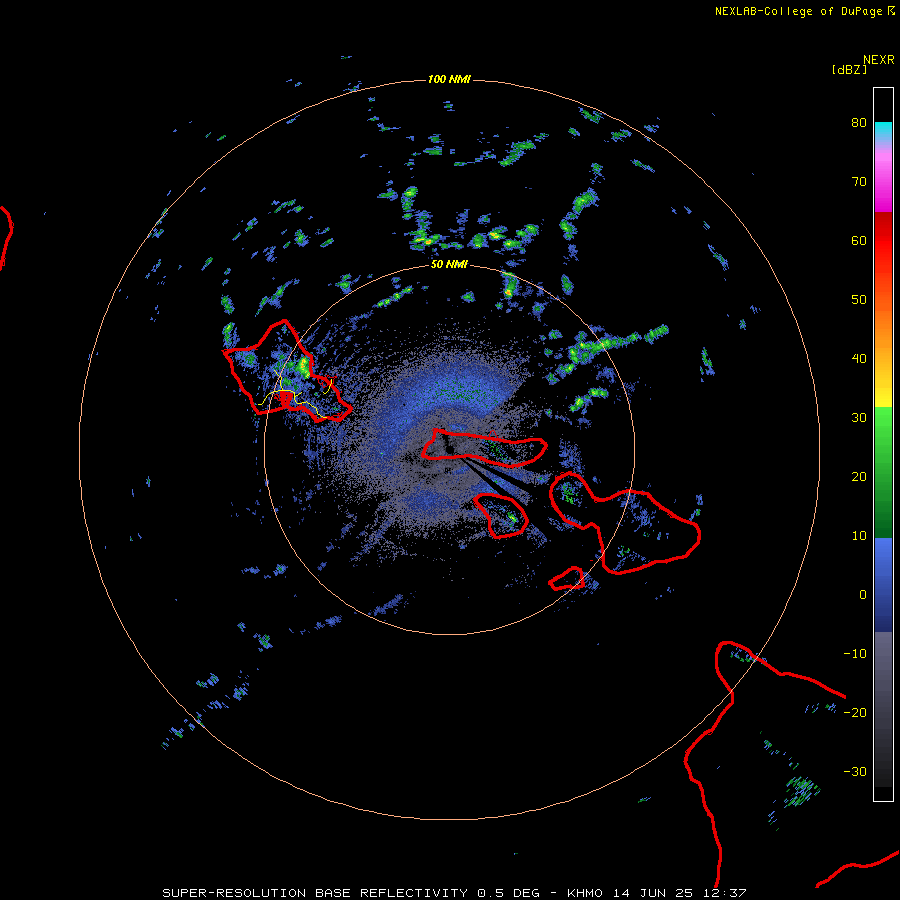
Task: Click the island outlined nearest the radar center
Action: coord(484,447)
